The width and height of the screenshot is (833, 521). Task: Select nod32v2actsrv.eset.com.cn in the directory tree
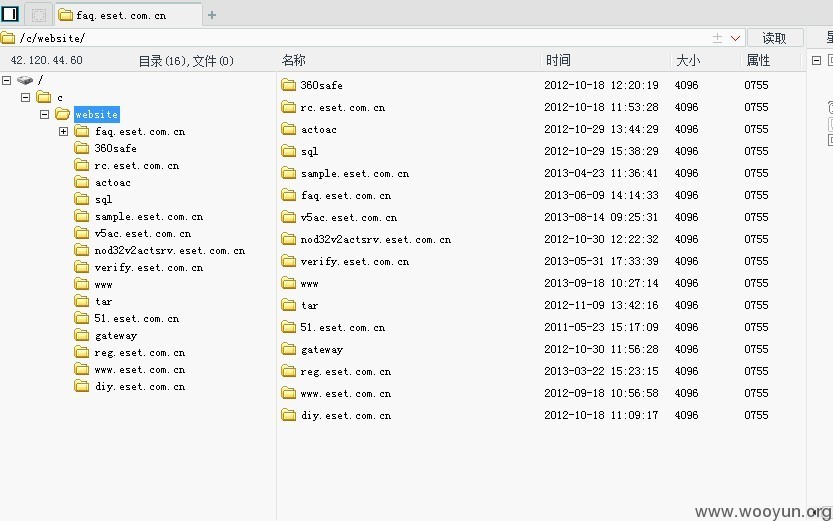170,251
